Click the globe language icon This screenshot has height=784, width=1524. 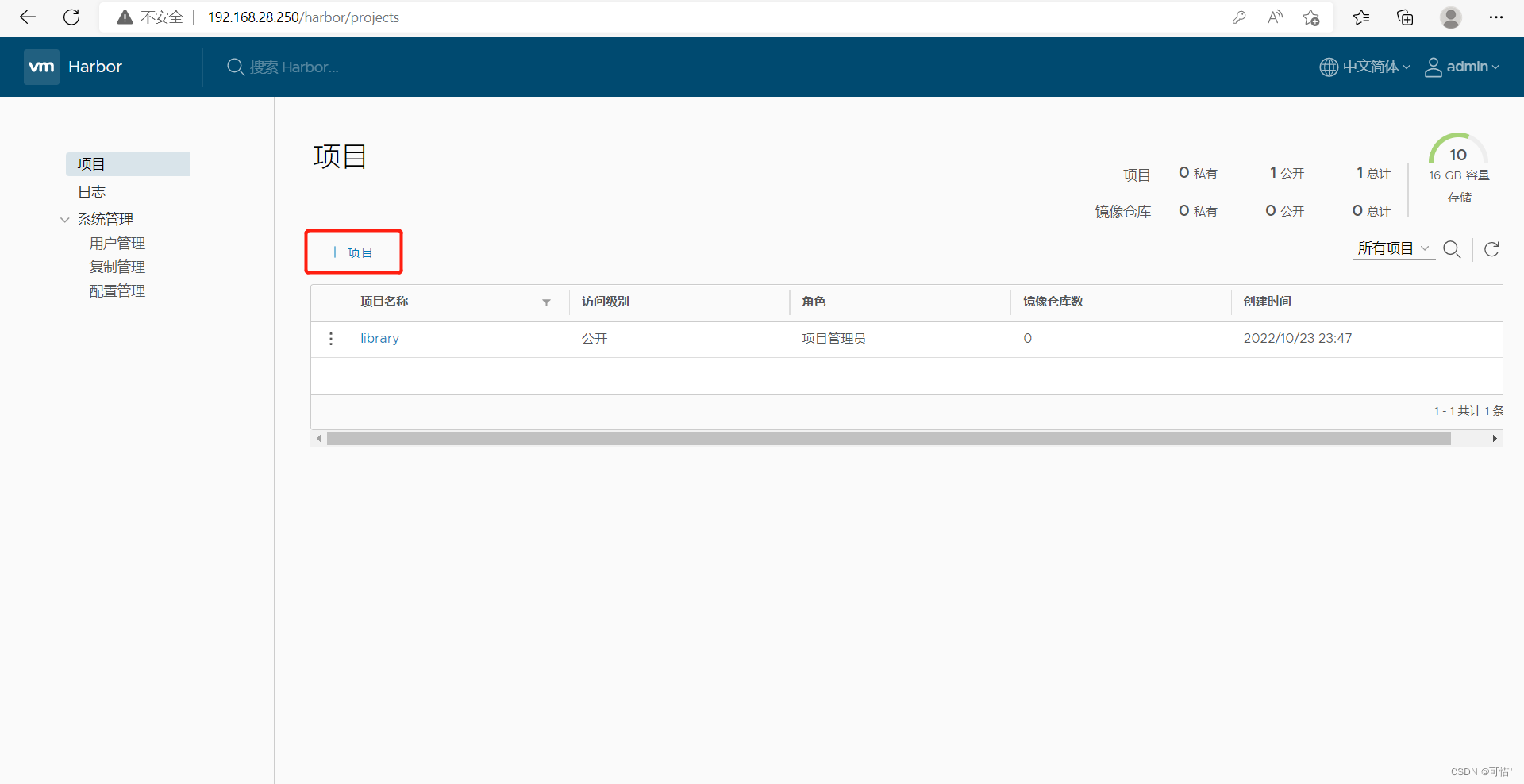[1328, 67]
